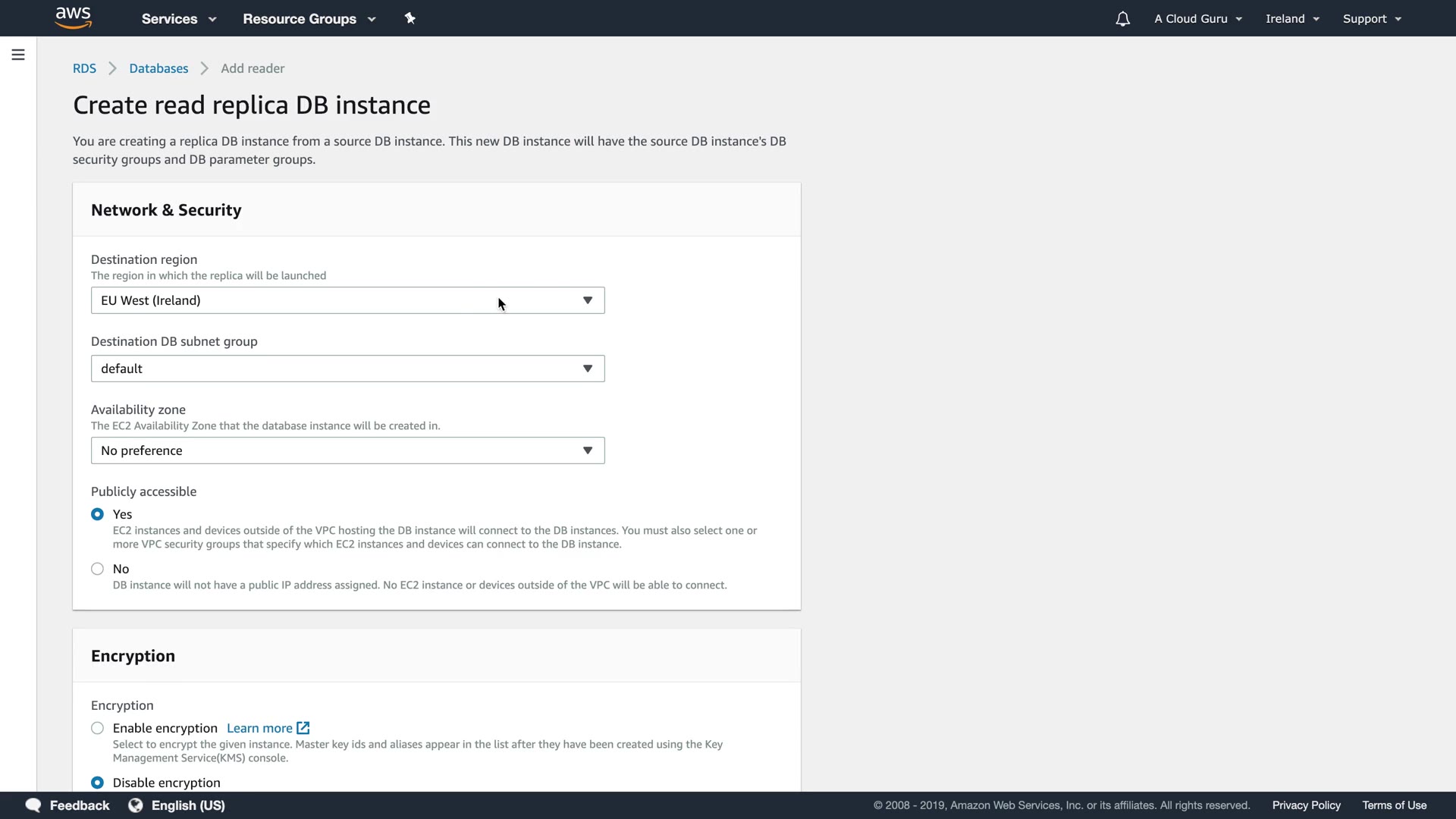Open the Privacy Policy link

tap(1306, 805)
